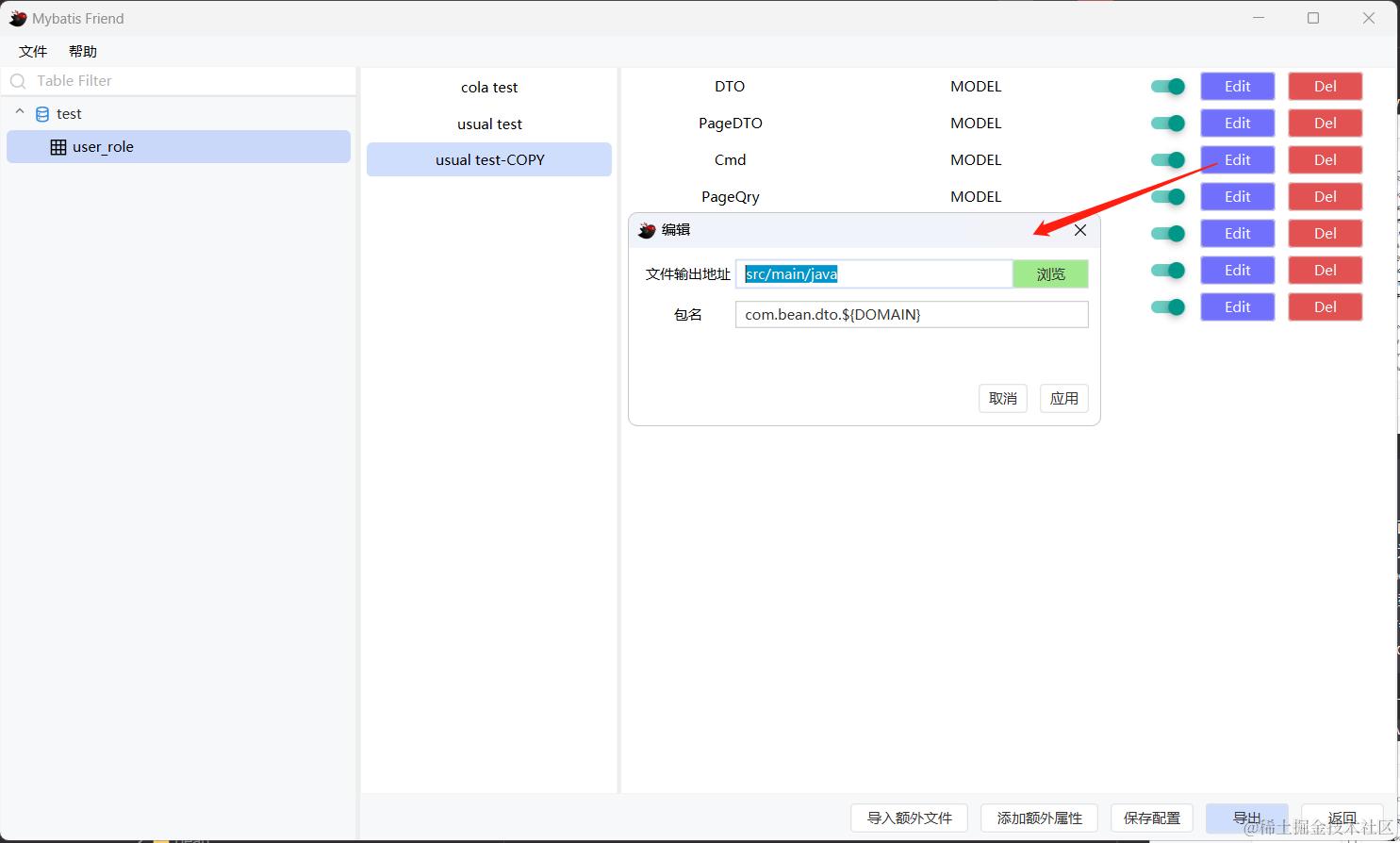Click the 文件输出地址 label
This screenshot has height=843, width=1400.
pos(688,274)
